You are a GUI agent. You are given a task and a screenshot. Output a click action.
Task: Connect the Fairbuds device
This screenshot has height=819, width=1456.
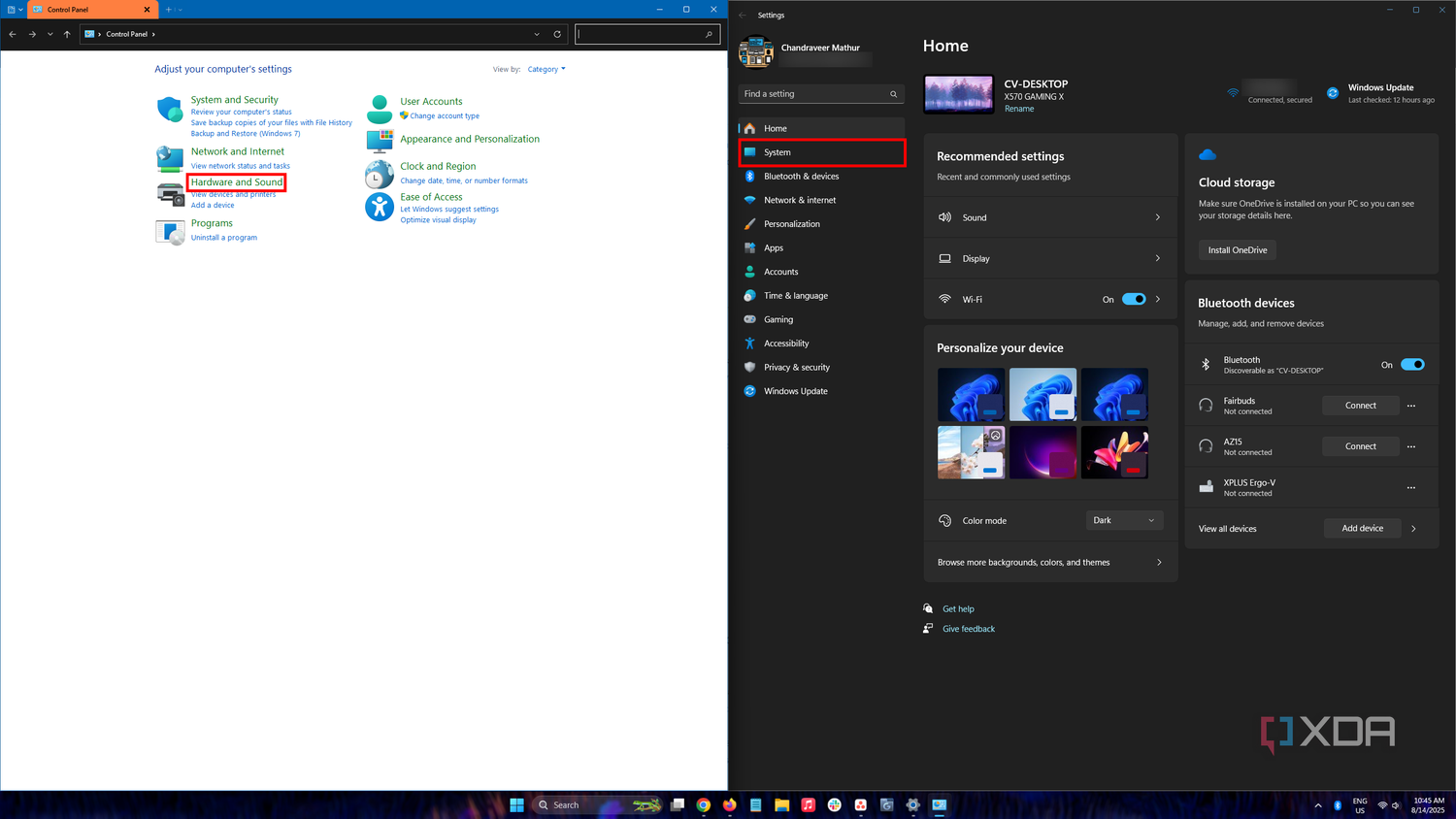click(1361, 406)
